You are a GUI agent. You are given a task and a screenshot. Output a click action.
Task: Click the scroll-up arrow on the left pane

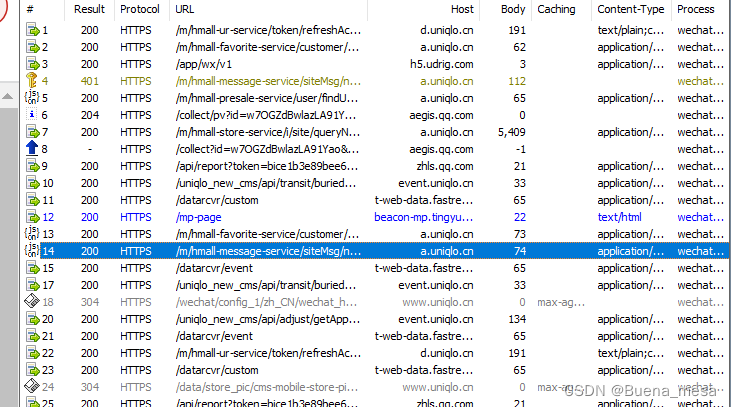click(7, 96)
